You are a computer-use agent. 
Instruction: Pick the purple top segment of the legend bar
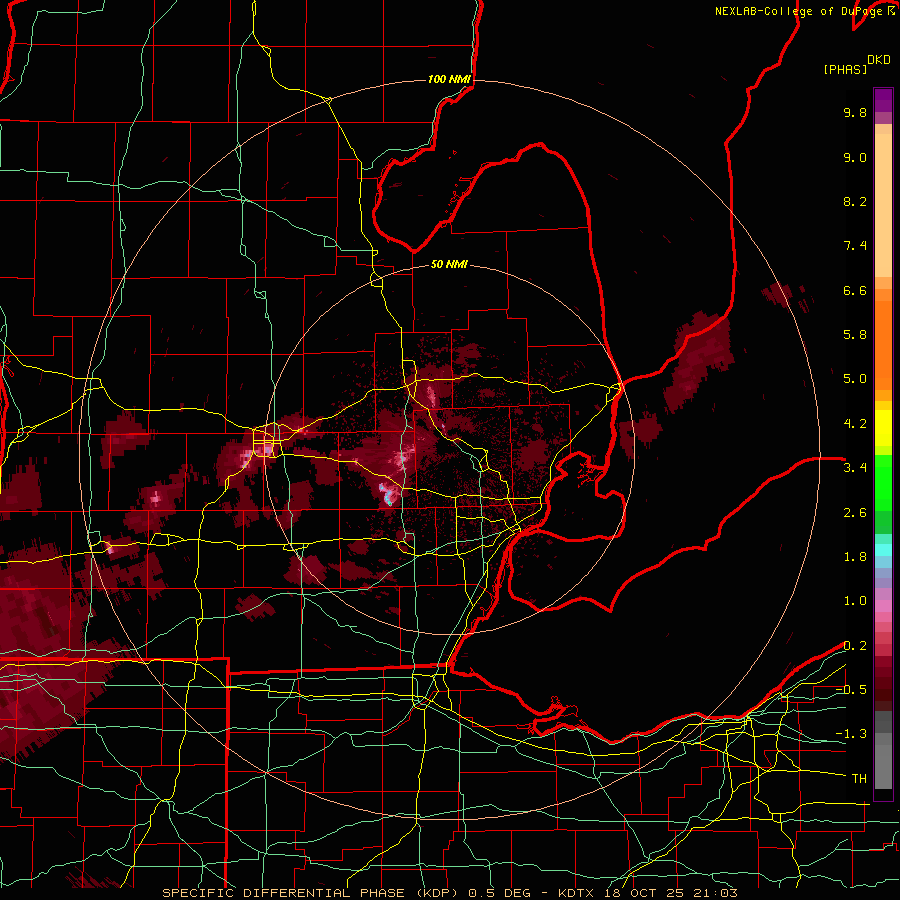point(883,100)
